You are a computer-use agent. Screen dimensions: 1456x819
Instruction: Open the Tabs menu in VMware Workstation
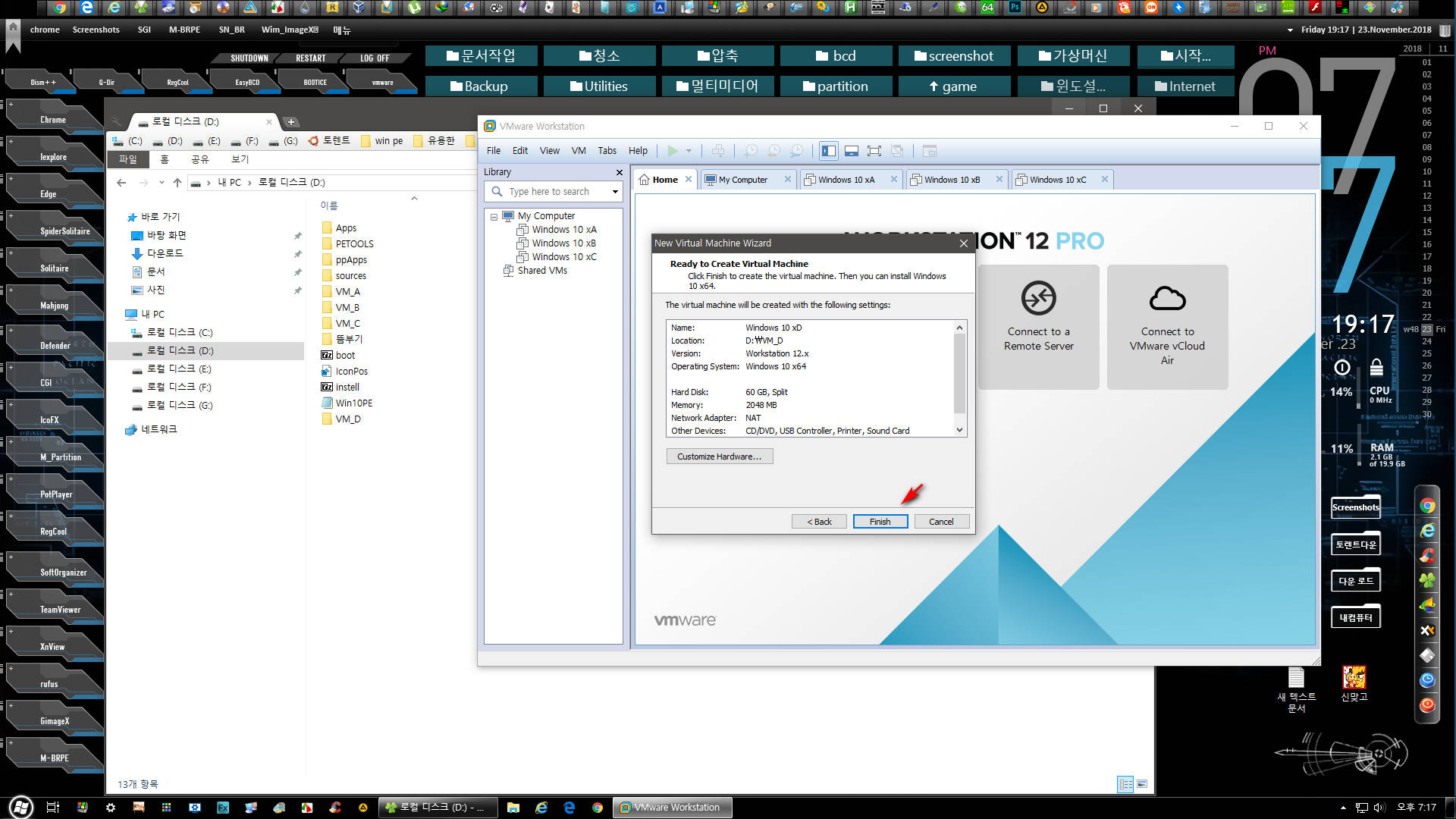coord(607,151)
